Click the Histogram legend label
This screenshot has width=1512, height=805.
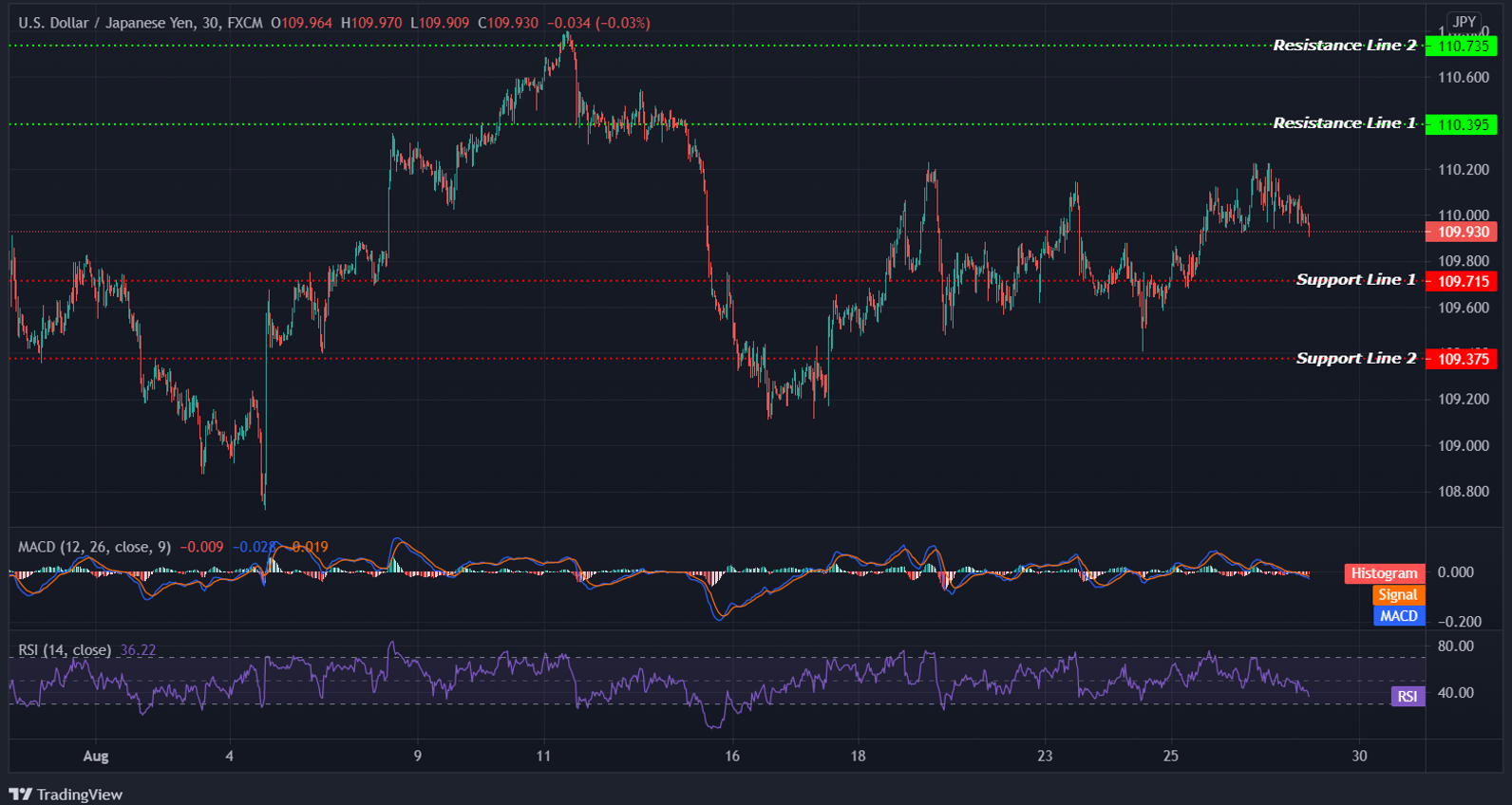pyautogui.click(x=1384, y=573)
